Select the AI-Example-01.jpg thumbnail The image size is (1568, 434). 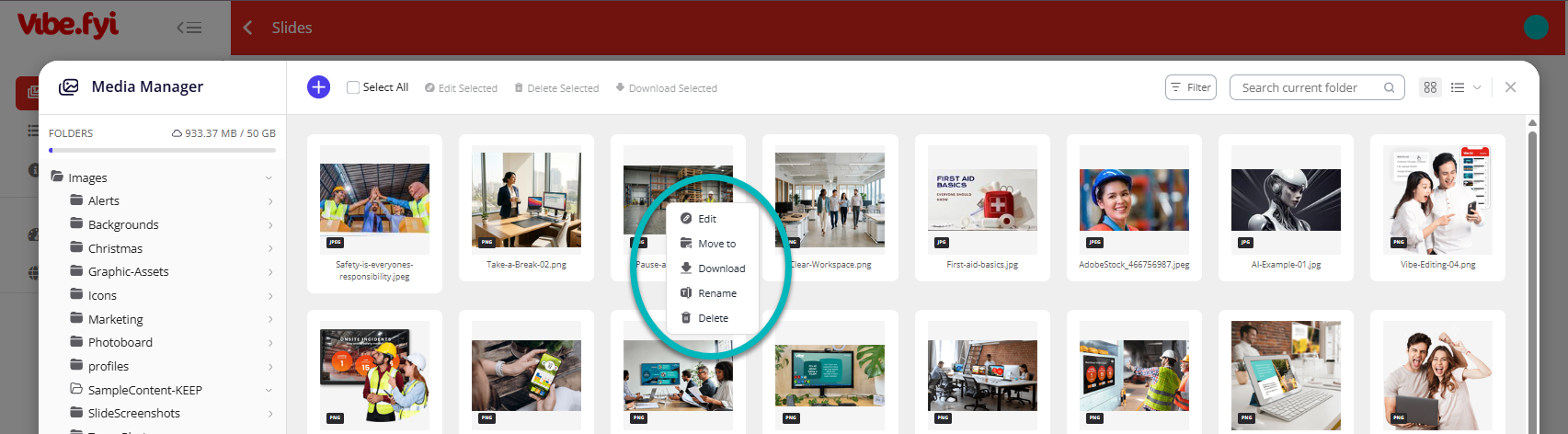click(x=1286, y=200)
